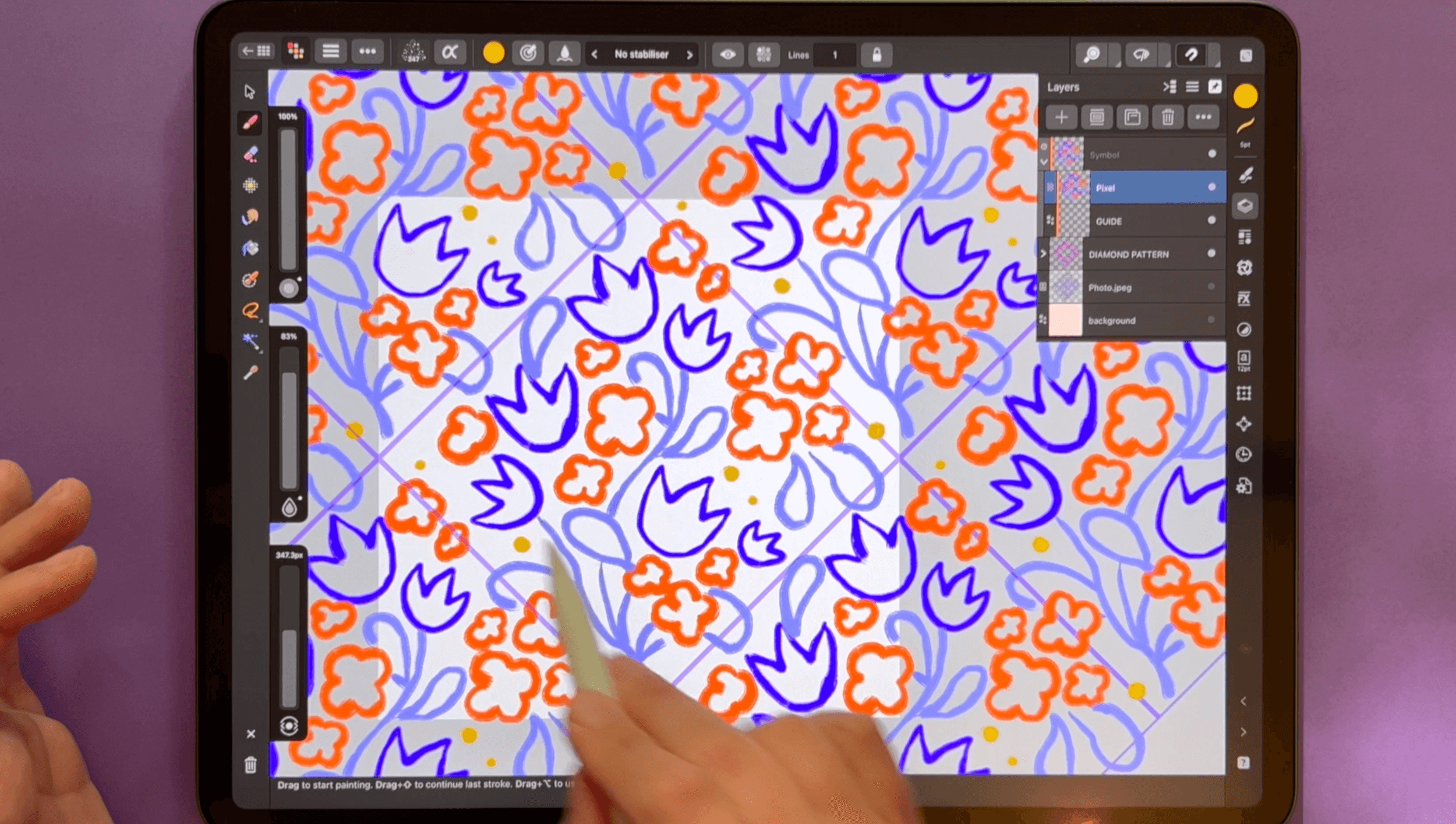Screen dimensions: 1456x824
Task: Open the yellow brush colour swatch
Action: pos(493,53)
